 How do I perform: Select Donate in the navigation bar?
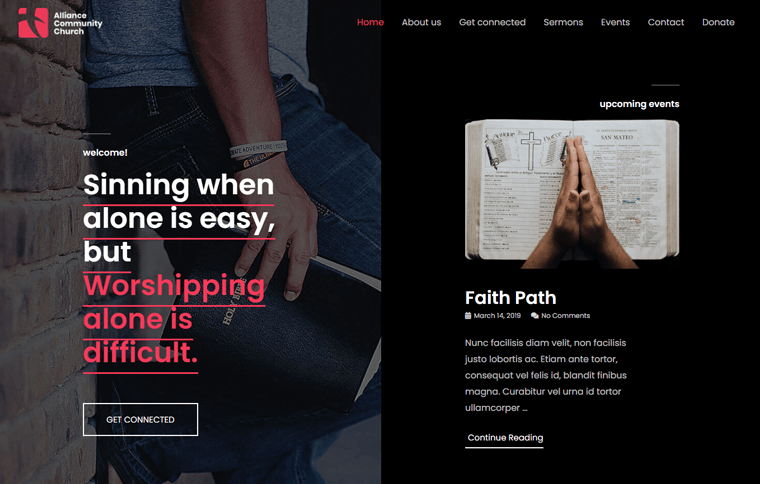click(718, 22)
